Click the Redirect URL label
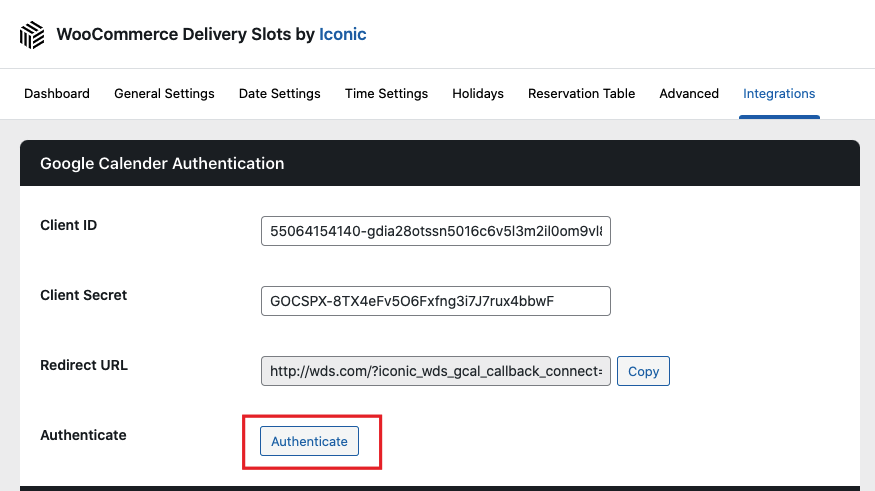Image resolution: width=875 pixels, height=491 pixels. 84,365
